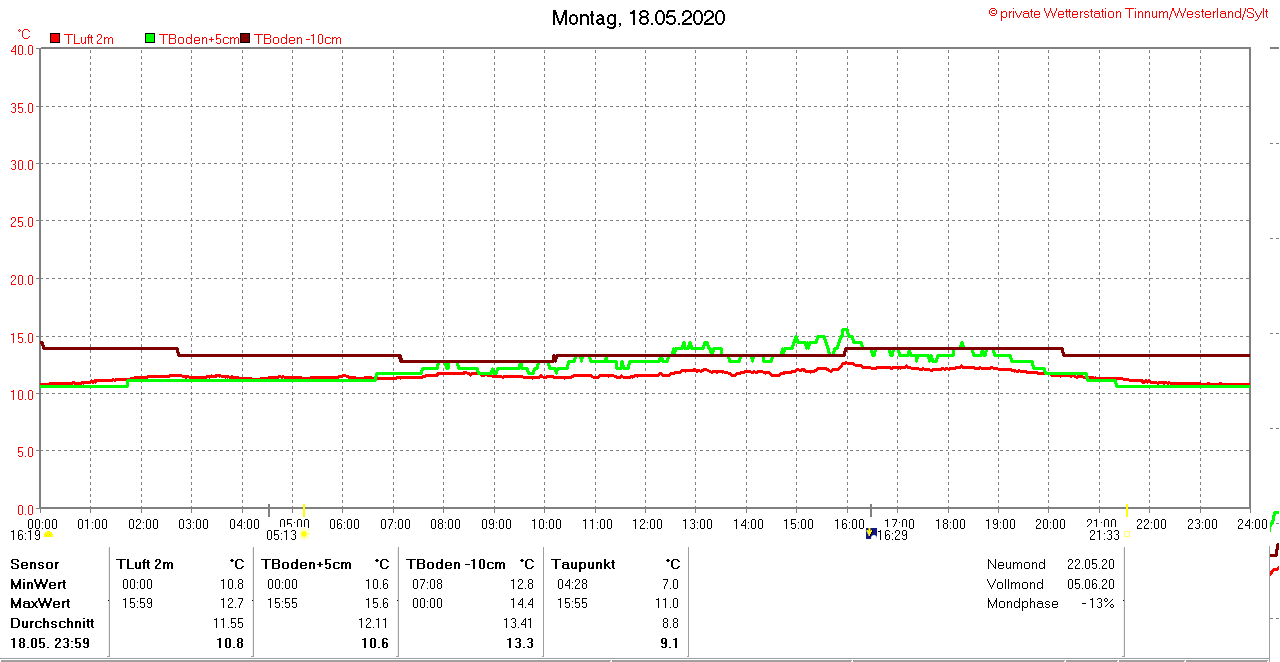Click the yellow icon beside 16:19
The width and height of the screenshot is (1280, 662).
coord(48,535)
